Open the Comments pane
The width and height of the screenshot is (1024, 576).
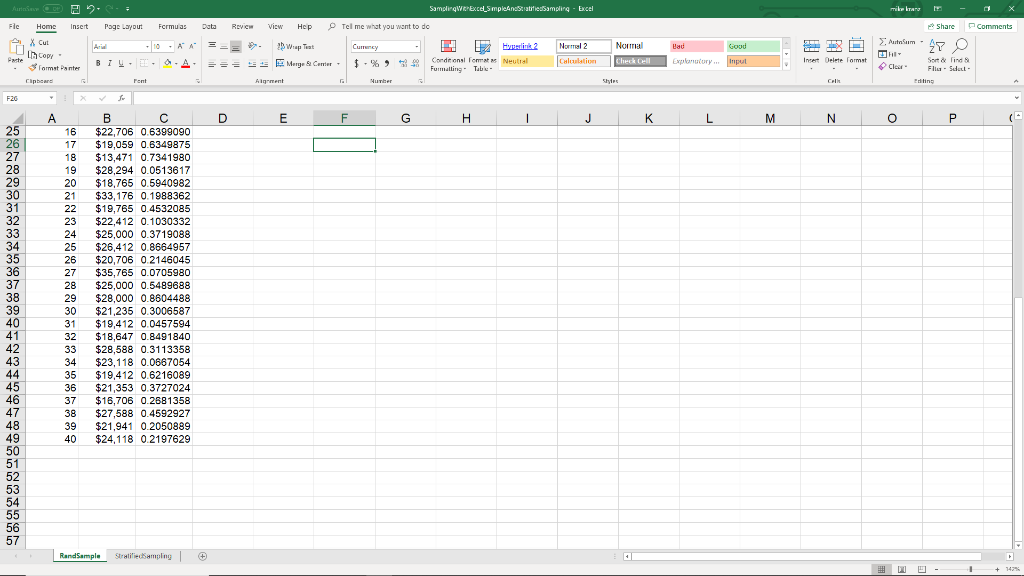click(x=990, y=27)
